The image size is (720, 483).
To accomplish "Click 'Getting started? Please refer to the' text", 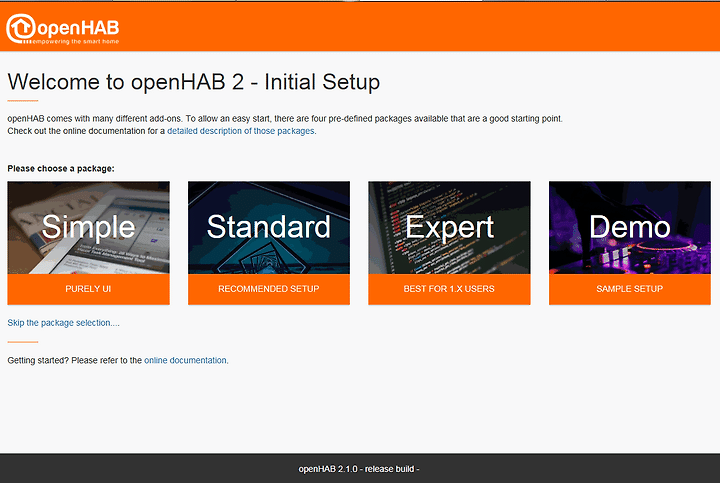I will [x=74, y=360].
